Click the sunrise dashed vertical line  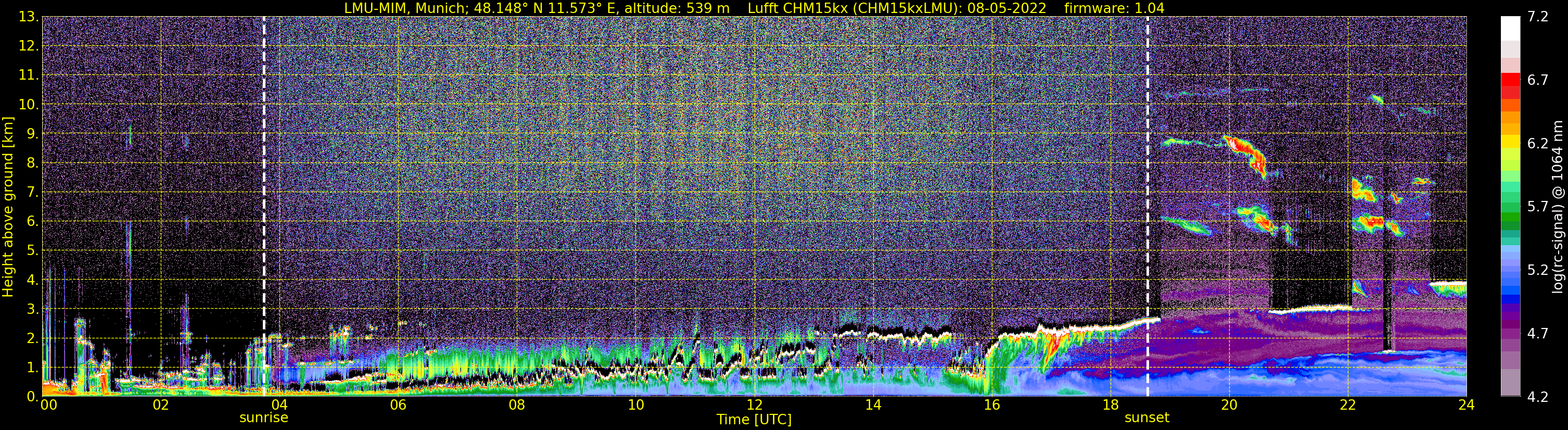pos(263,207)
